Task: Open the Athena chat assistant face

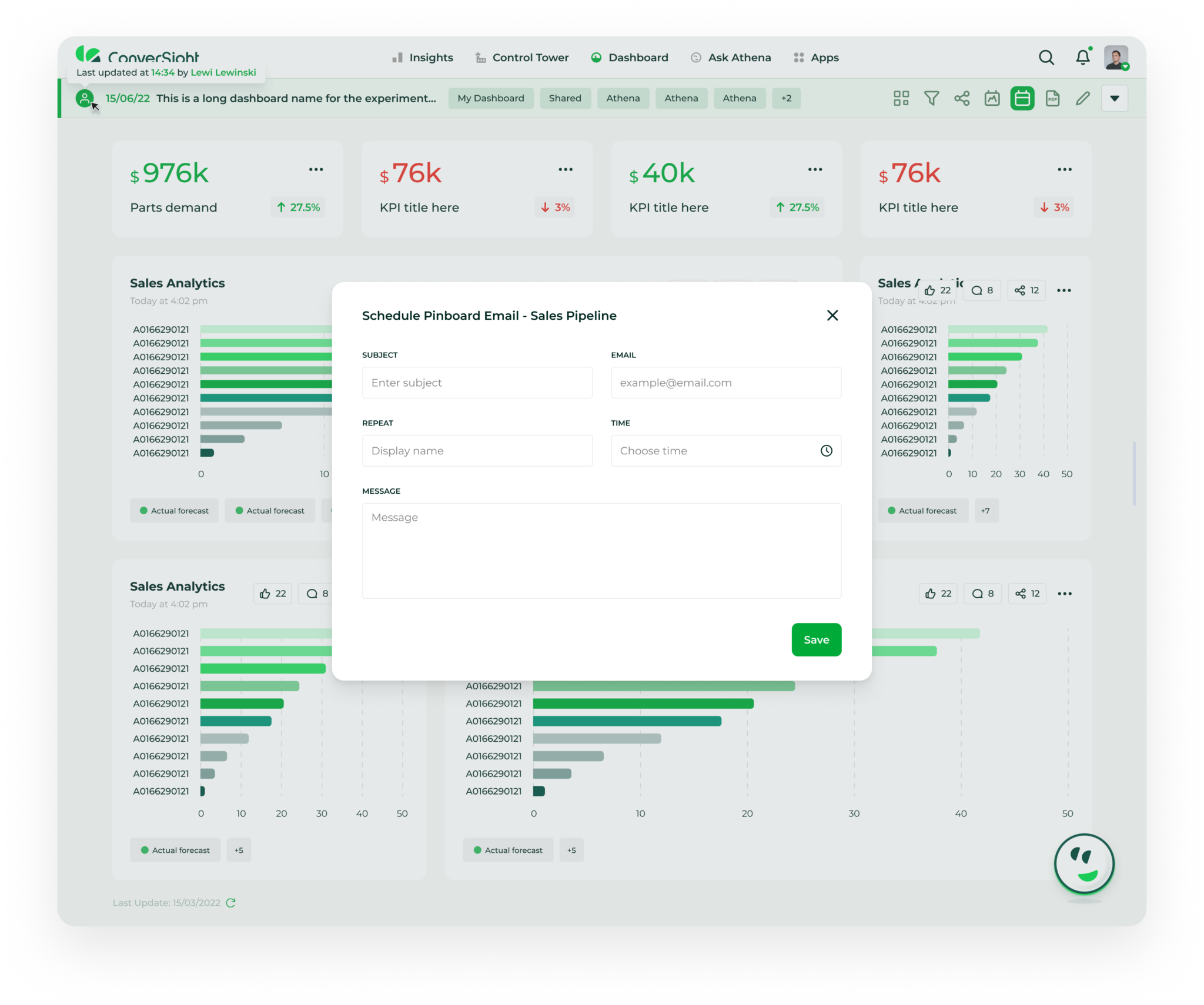Action: pyautogui.click(x=1084, y=863)
